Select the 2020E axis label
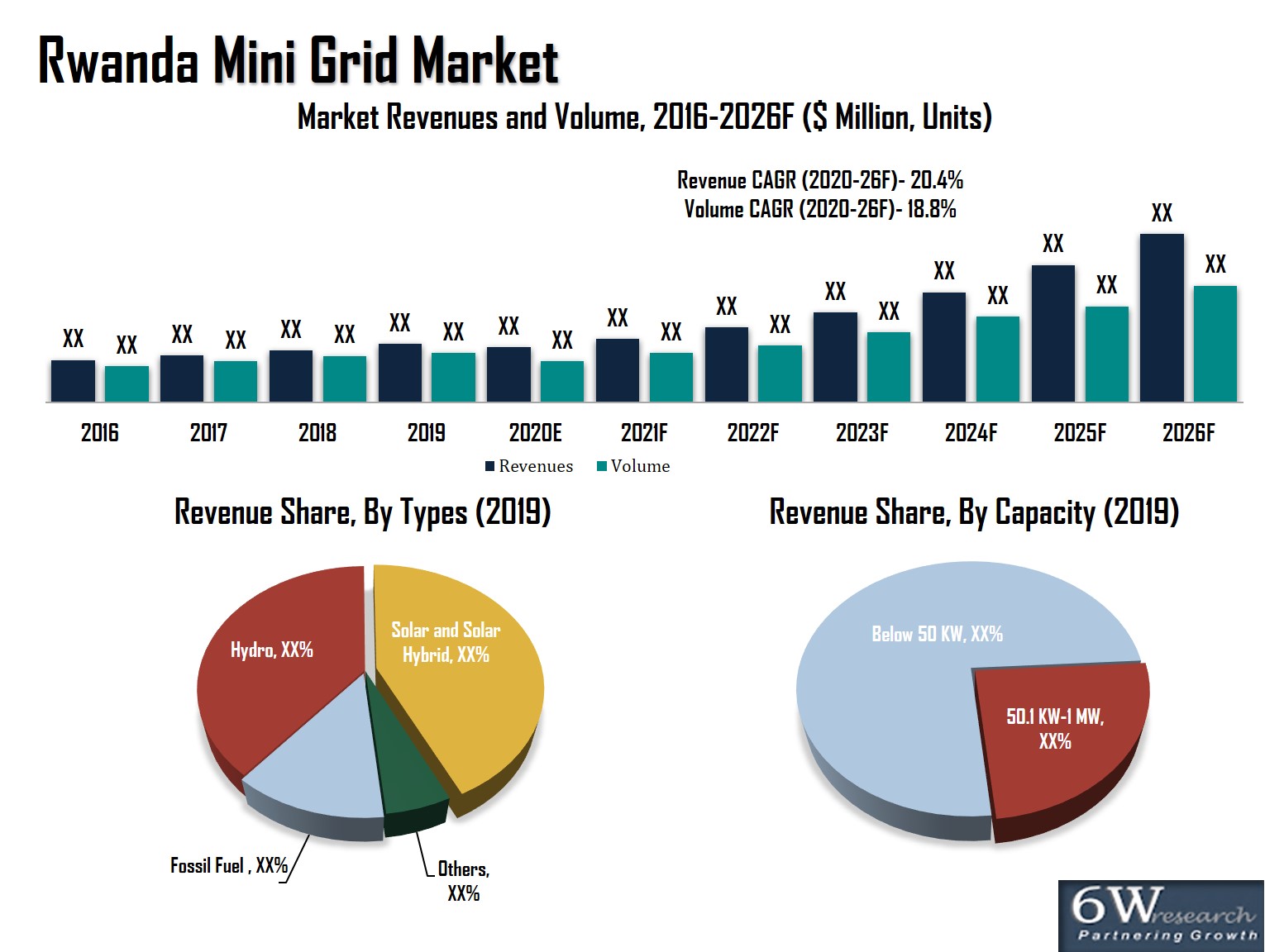 (x=536, y=432)
